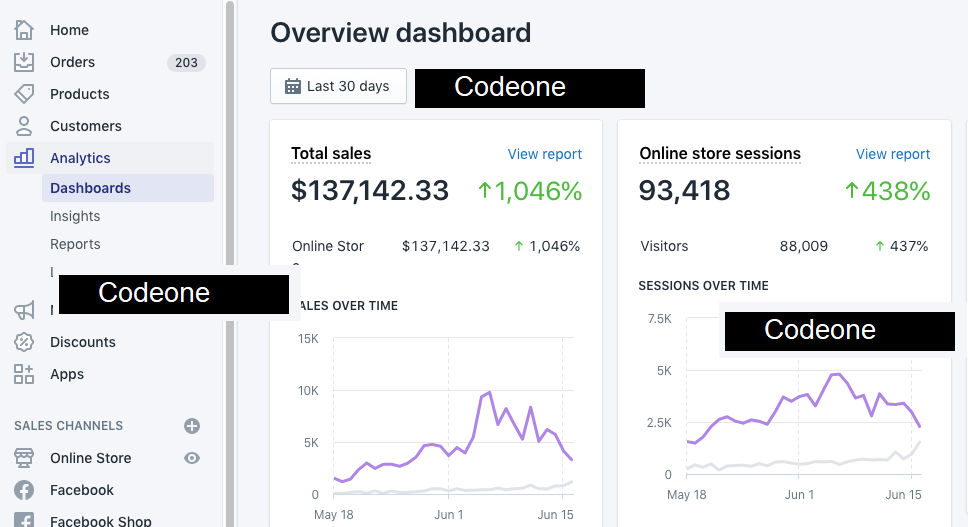This screenshot has height=527, width=968.
Task: Open the Last 30 days date picker
Action: pyautogui.click(x=338, y=86)
